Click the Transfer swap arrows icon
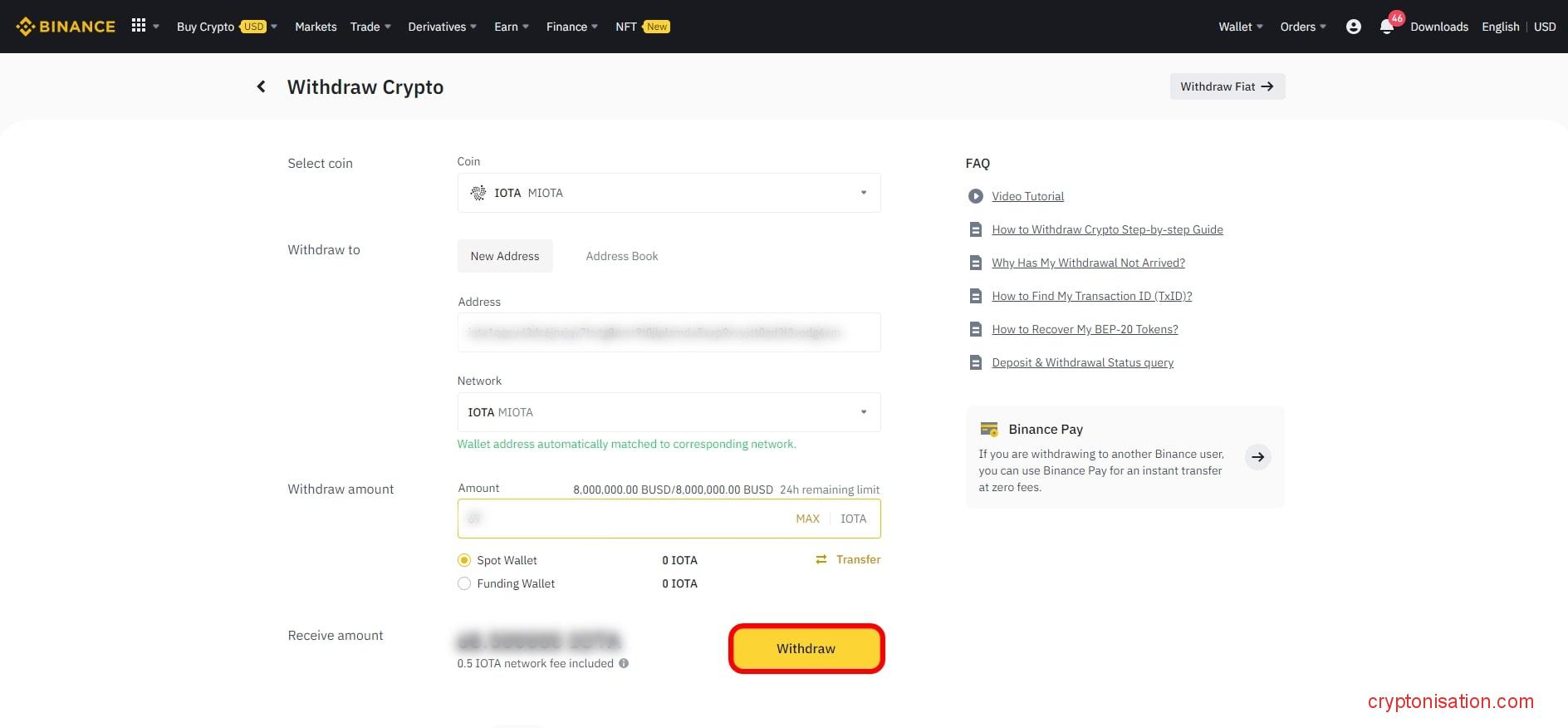Screen dimensions: 1568x728 [821, 559]
